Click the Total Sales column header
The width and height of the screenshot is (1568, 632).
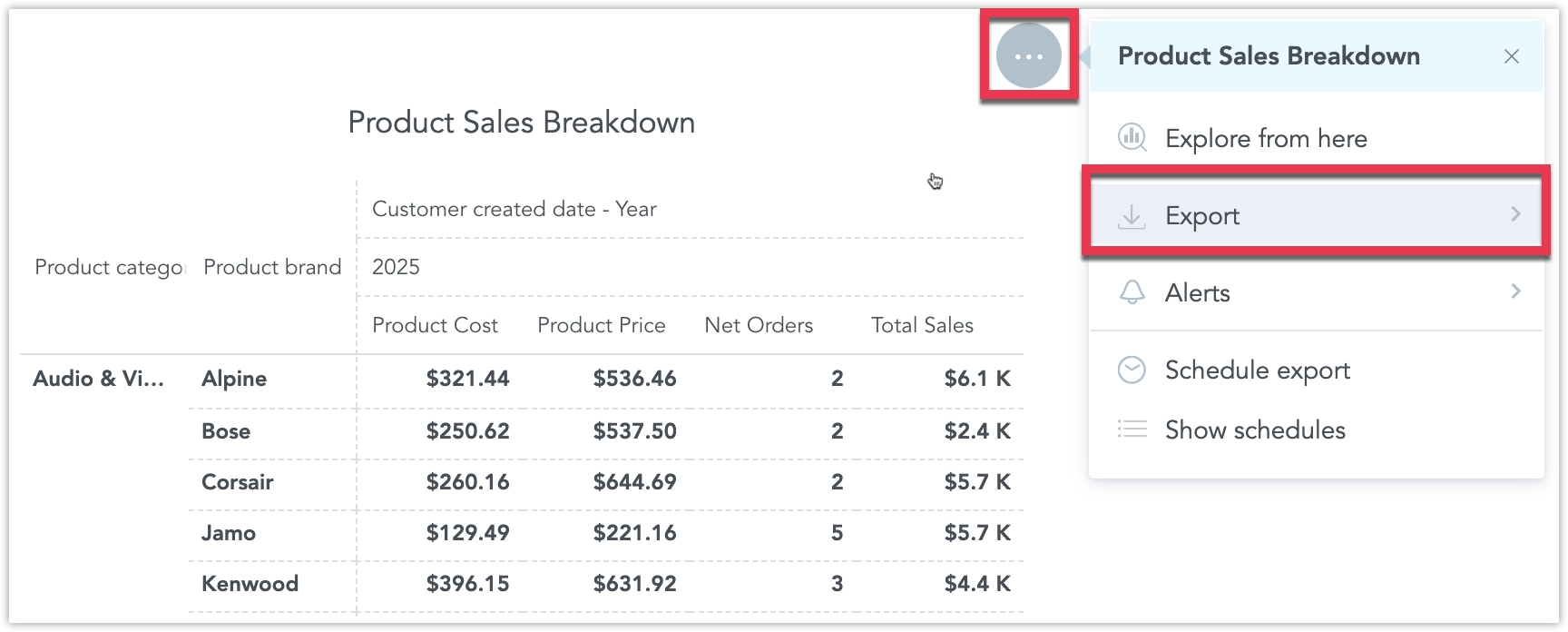[922, 324]
